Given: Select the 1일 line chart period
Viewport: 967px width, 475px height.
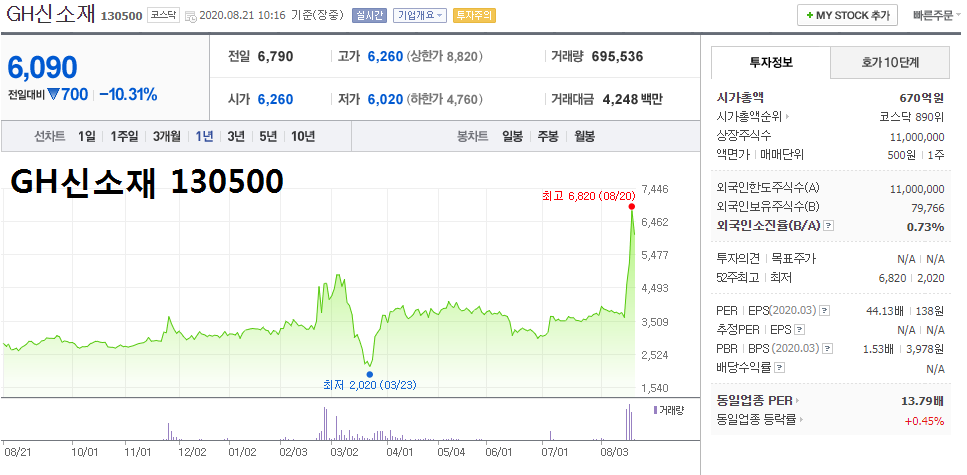Looking at the screenshot, I should coord(86,136).
